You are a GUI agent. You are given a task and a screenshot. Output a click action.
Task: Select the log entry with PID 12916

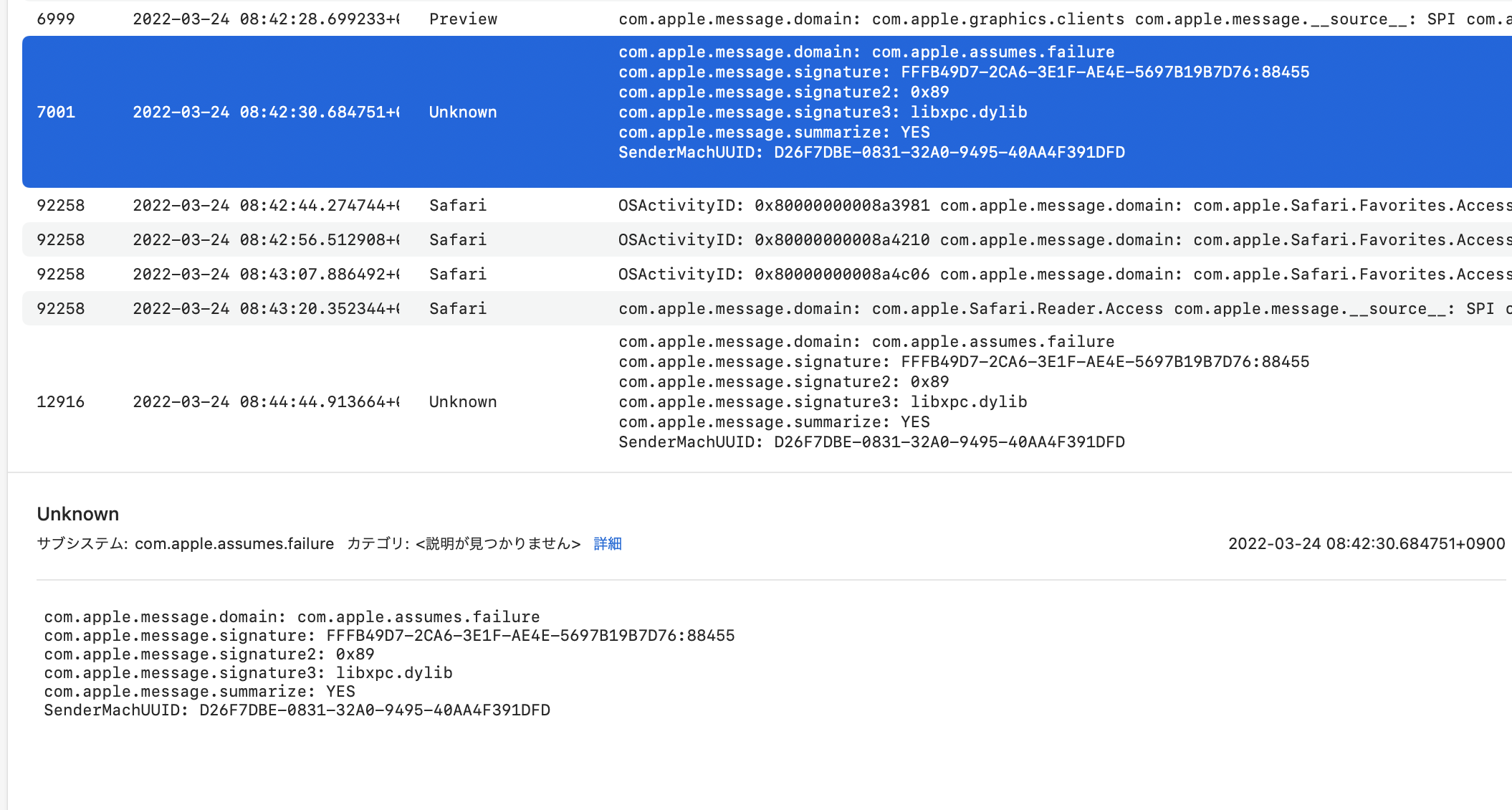(x=61, y=402)
